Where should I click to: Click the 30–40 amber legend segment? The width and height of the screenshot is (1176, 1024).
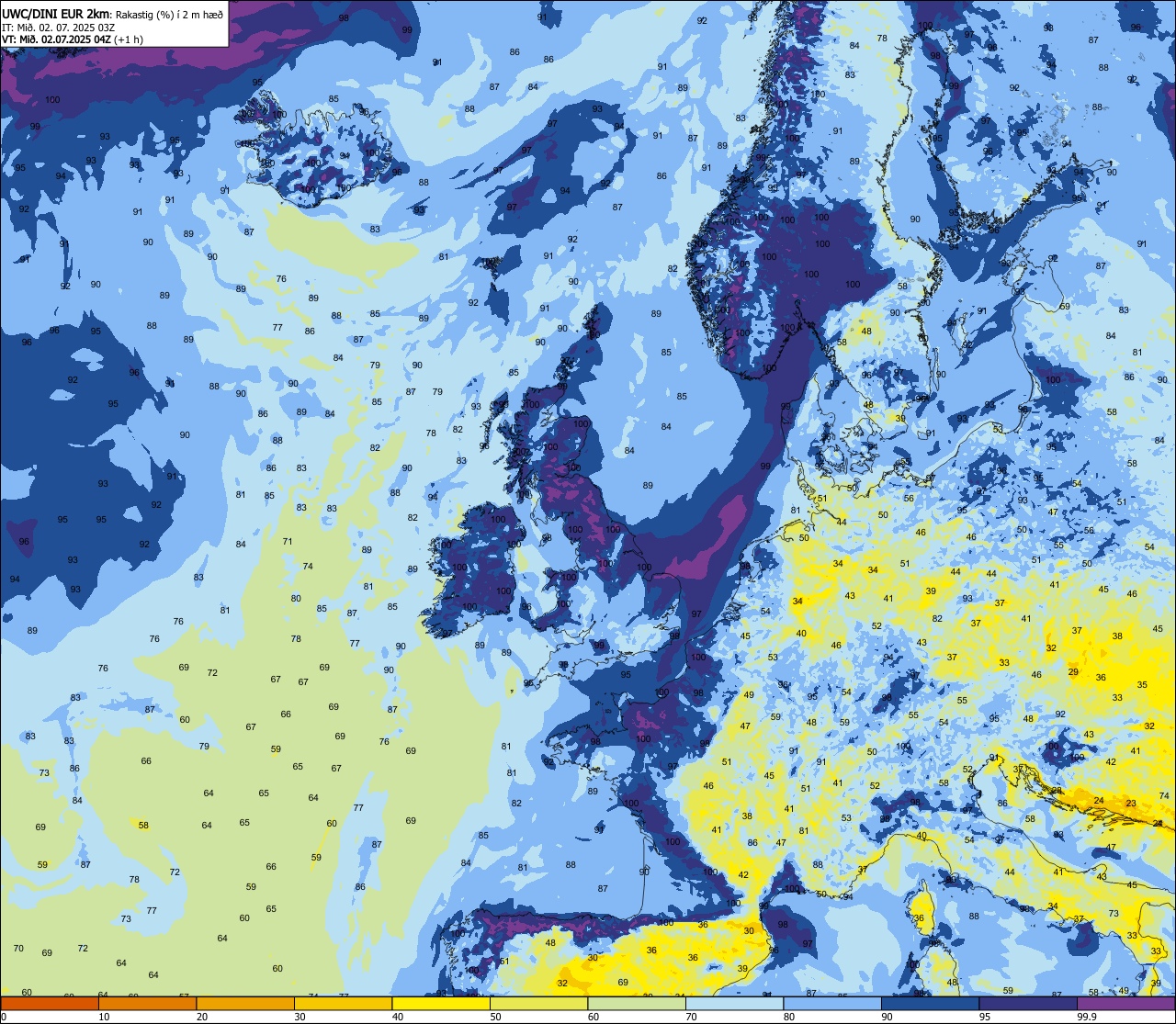click(343, 1004)
